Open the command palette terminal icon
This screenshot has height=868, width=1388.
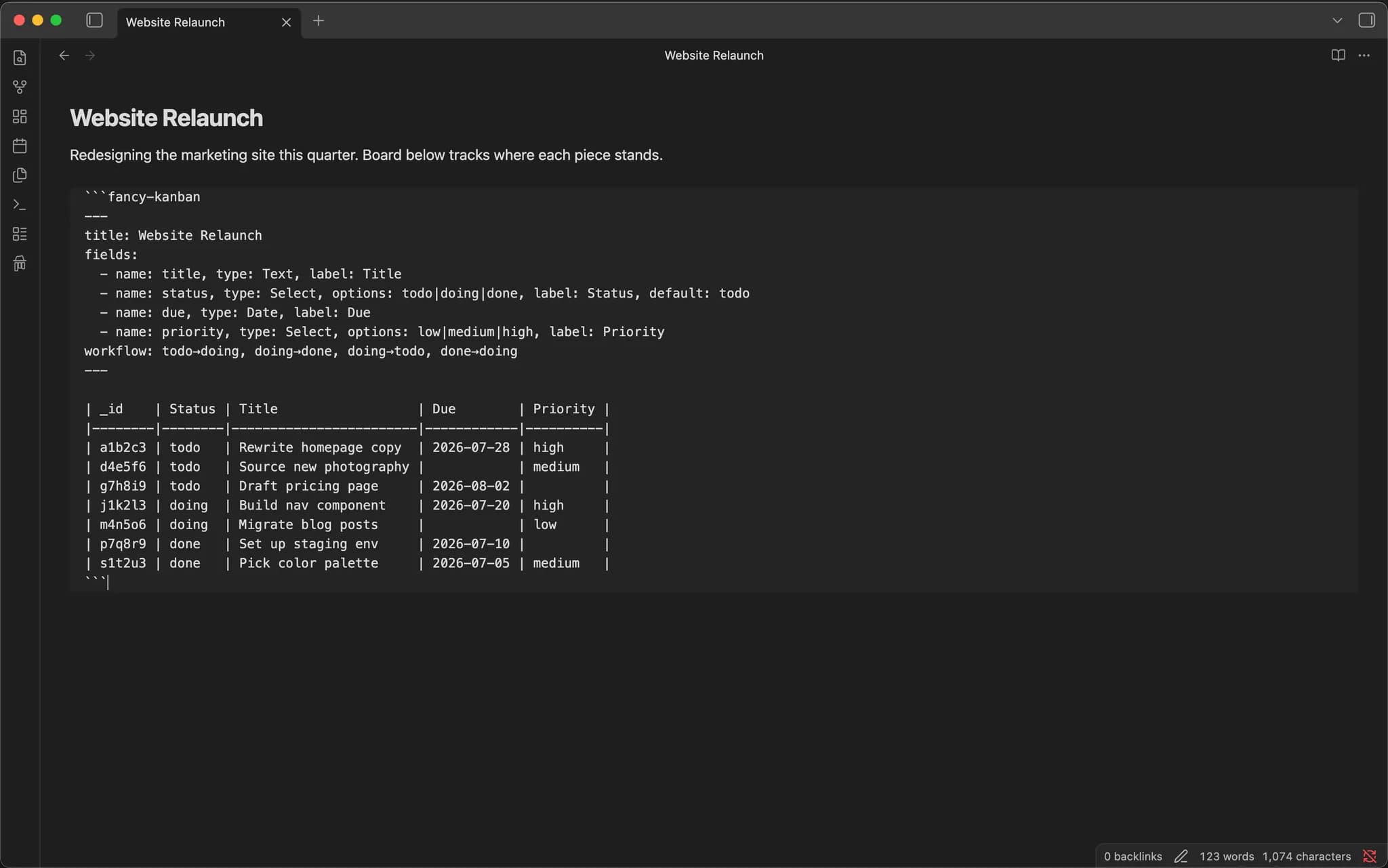tap(20, 204)
